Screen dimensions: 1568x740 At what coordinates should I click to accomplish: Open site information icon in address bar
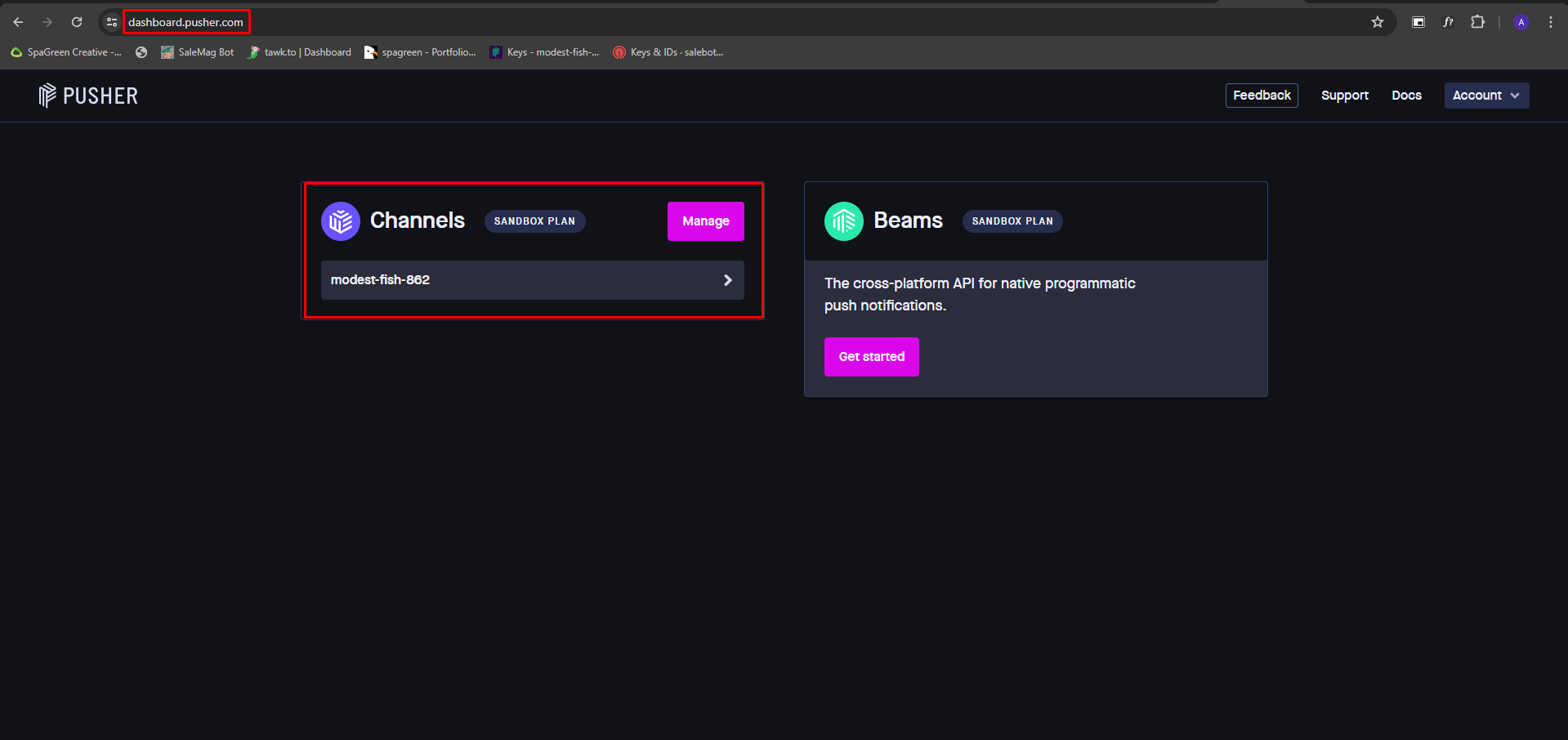pyautogui.click(x=112, y=22)
